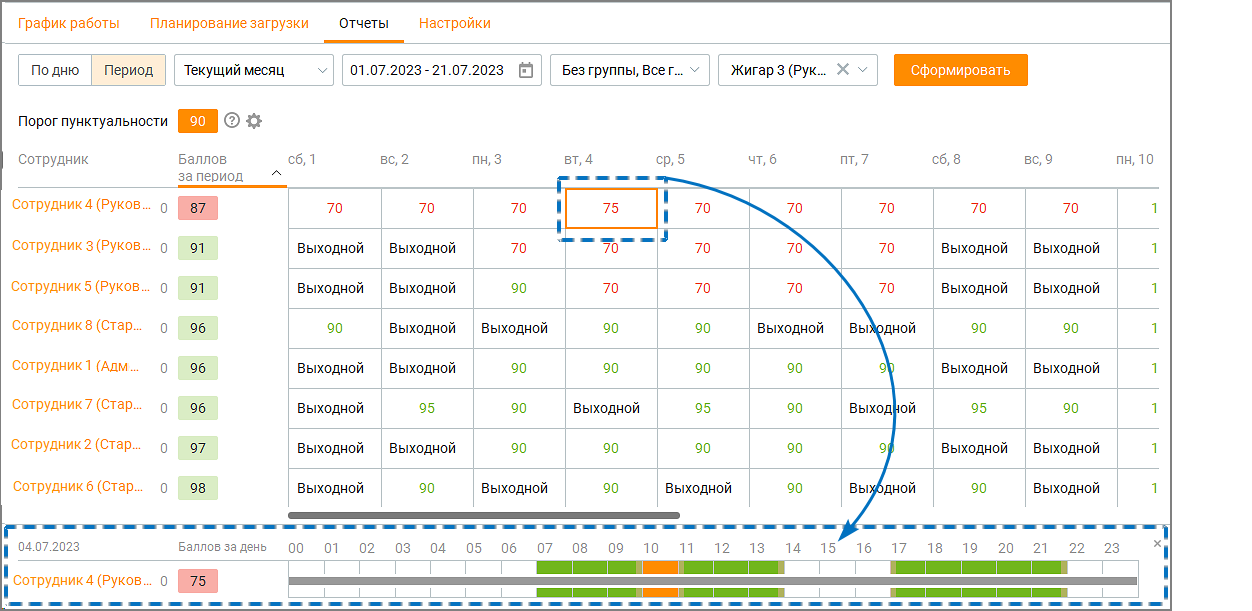Click the Сотрудник 7 (Стар… employee link
The width and height of the screenshot is (1252, 611).
click(x=78, y=405)
